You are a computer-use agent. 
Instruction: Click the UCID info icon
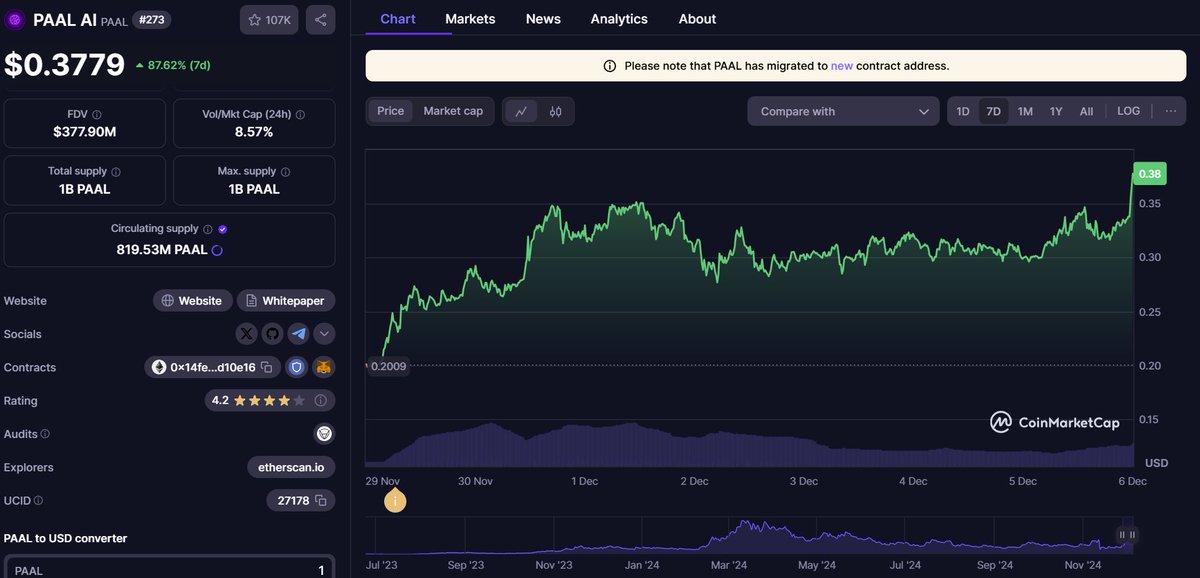(39, 501)
